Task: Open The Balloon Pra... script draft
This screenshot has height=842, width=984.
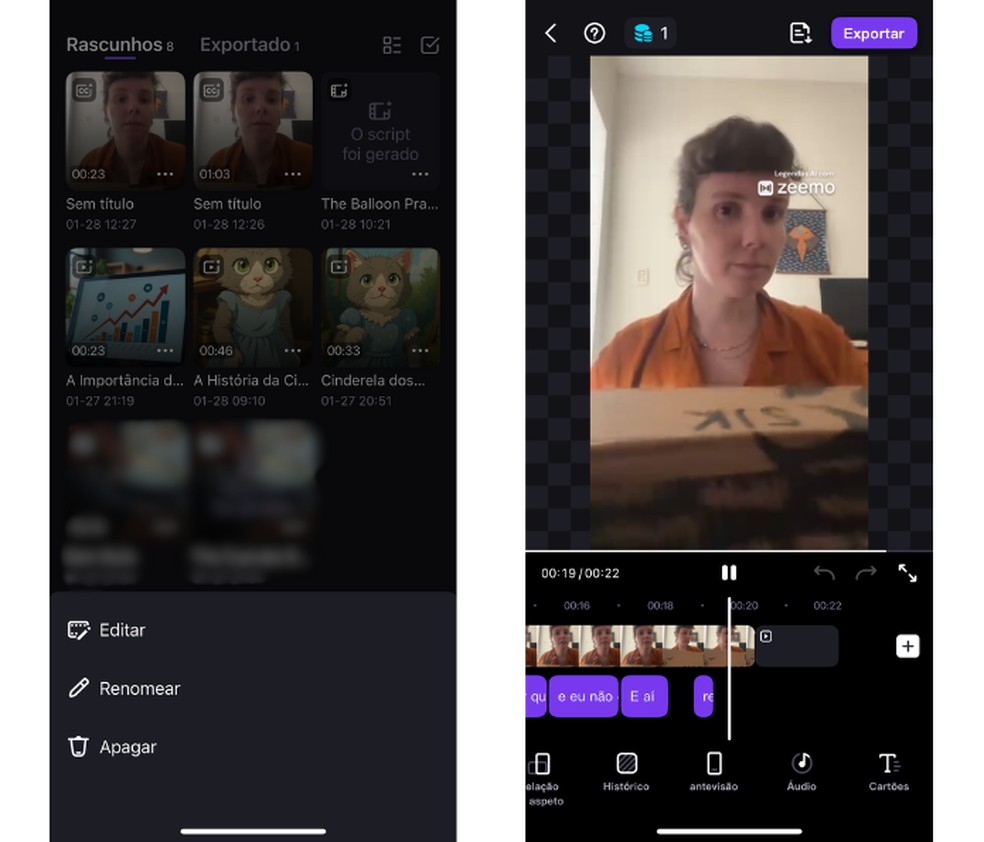Action: pos(380,131)
